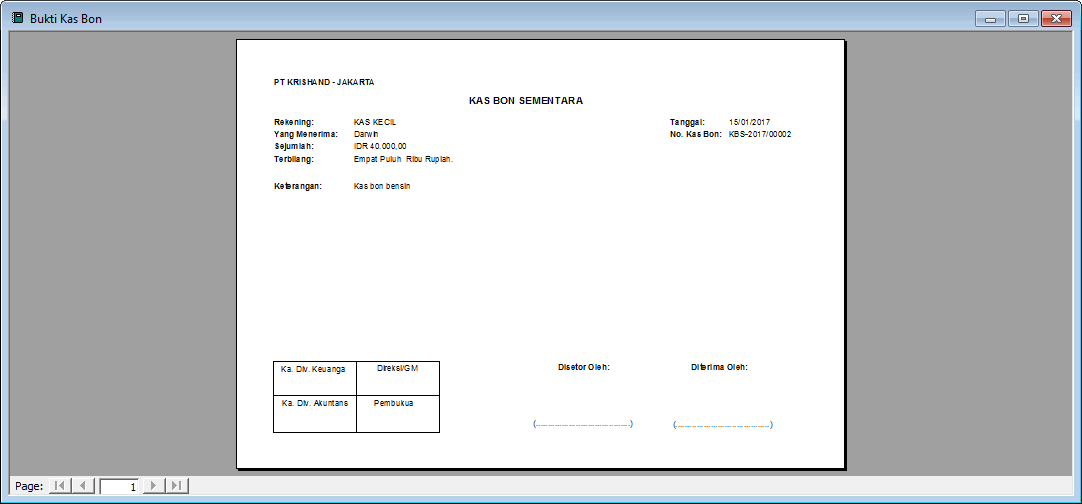This screenshot has width=1082, height=504.
Task: Click the Disetor Oleh signature line
Action: (x=583, y=424)
